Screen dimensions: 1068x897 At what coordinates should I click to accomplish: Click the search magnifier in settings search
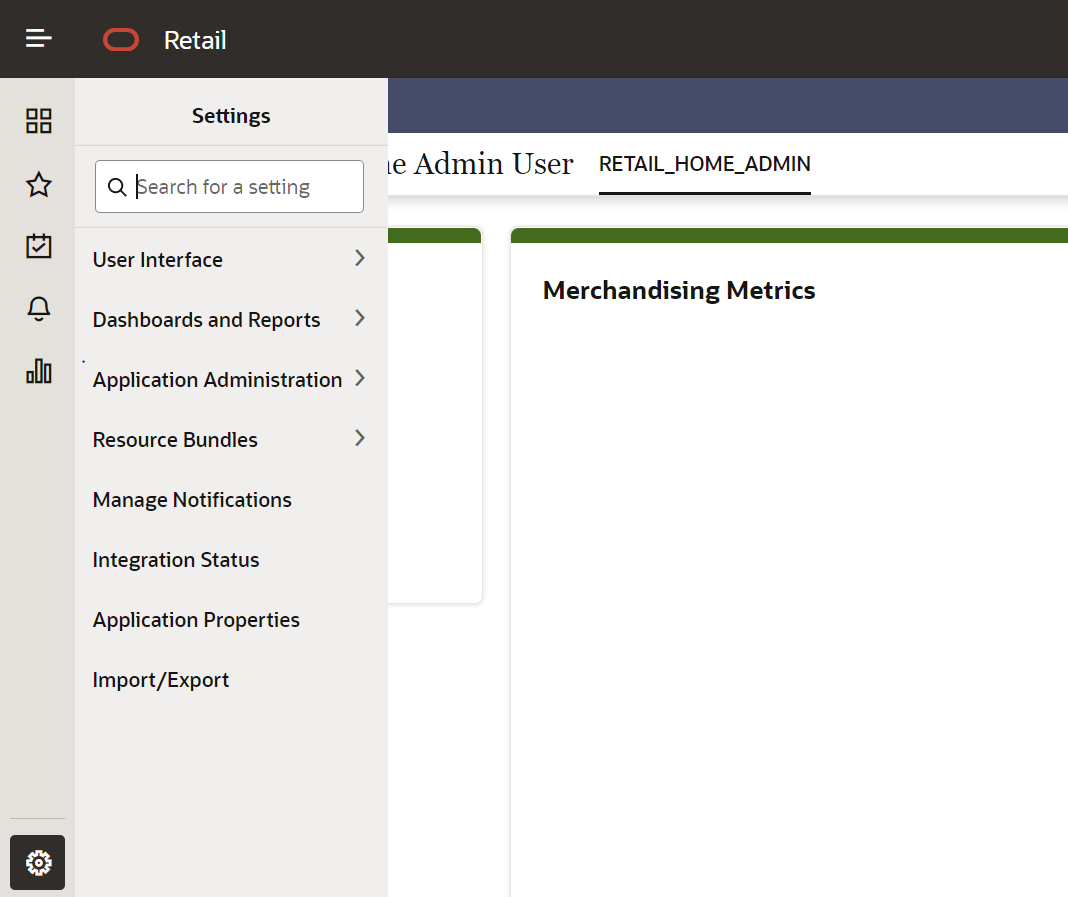(117, 187)
